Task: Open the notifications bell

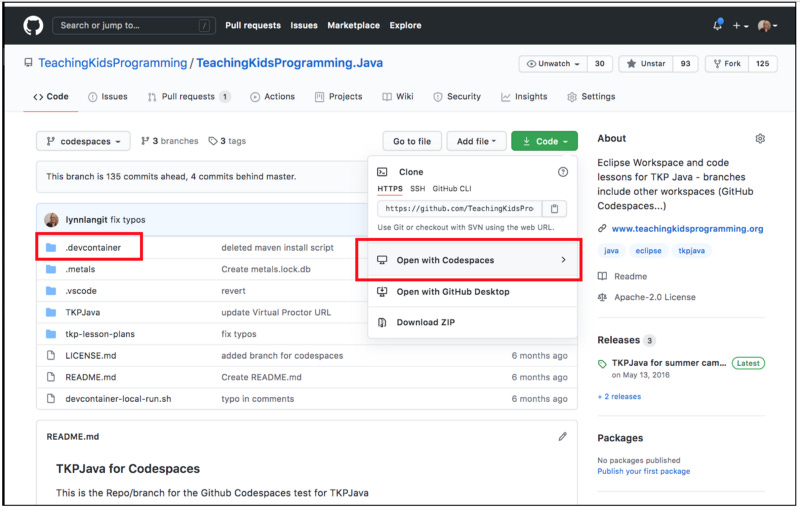Action: [x=717, y=25]
